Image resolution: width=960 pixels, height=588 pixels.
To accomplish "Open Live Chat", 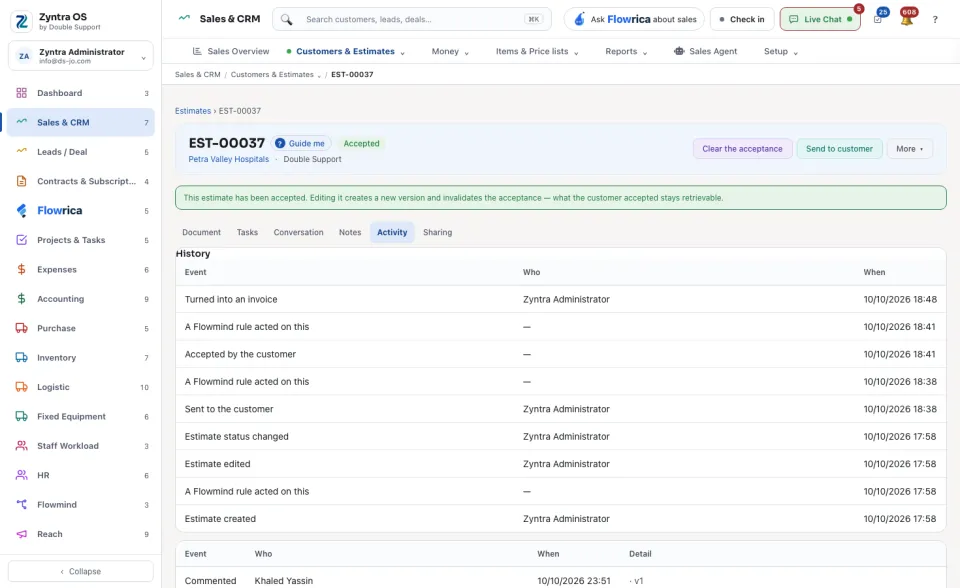I will [820, 20].
